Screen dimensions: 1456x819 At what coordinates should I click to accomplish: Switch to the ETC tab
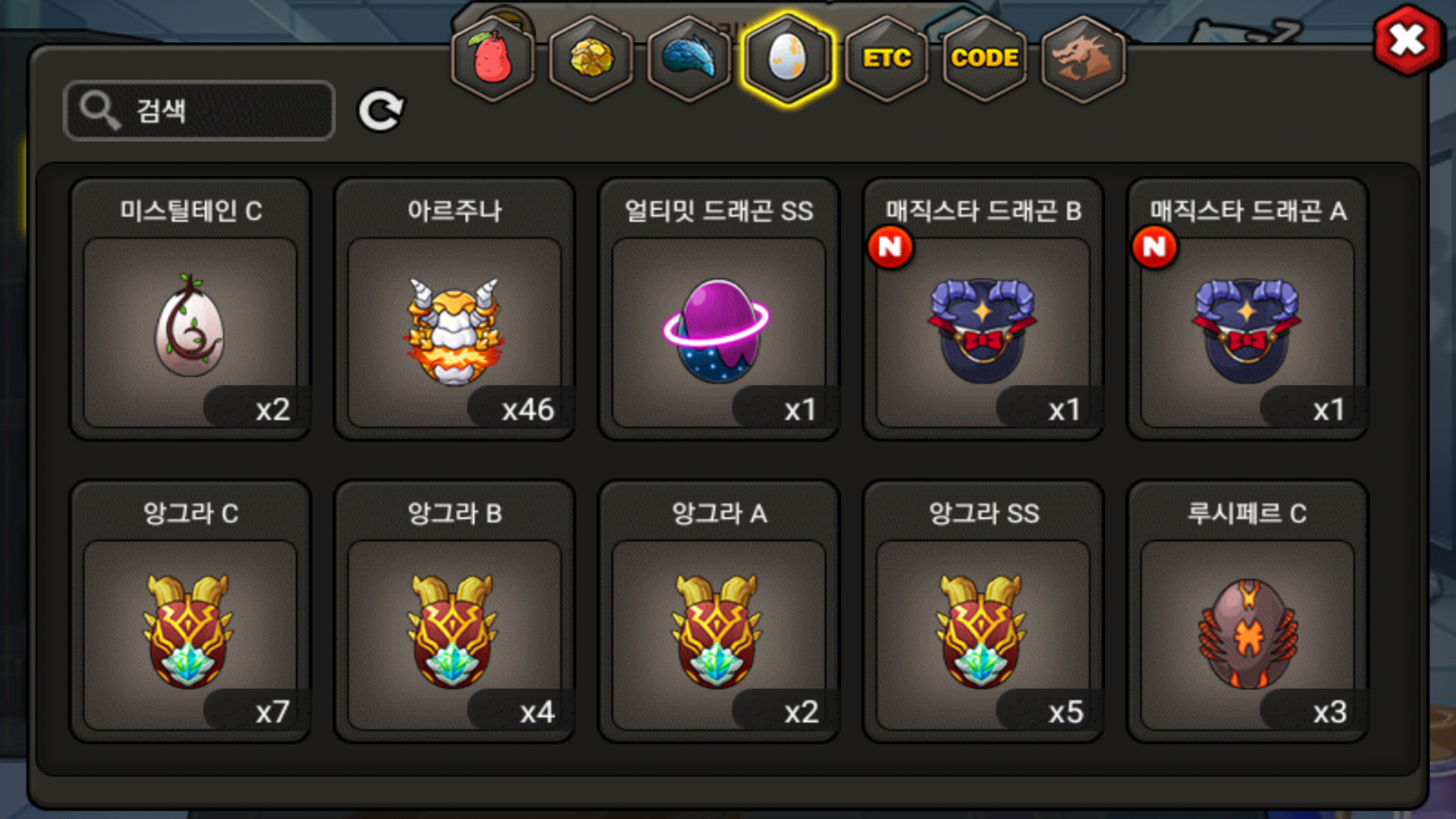[886, 58]
